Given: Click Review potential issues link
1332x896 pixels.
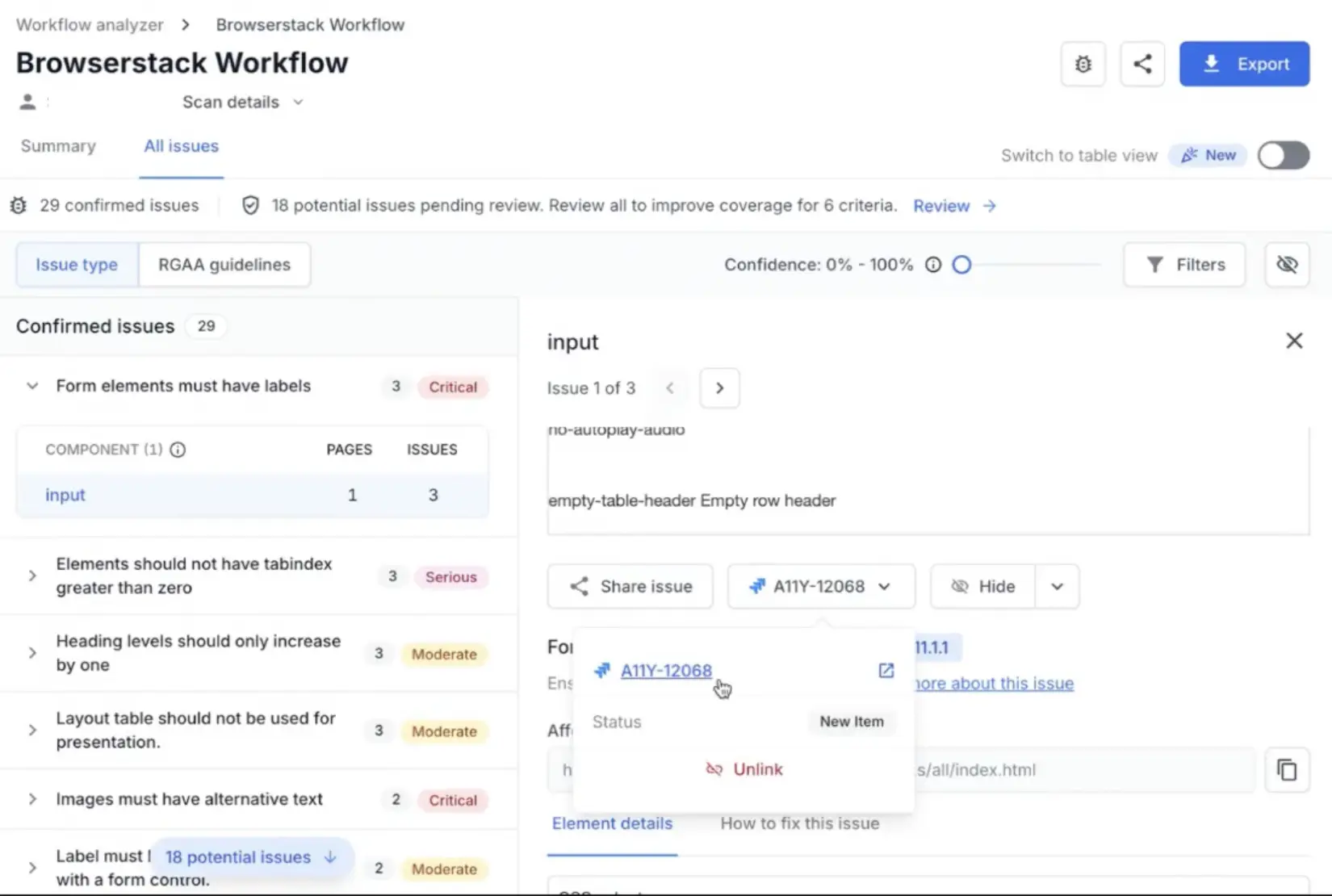Looking at the screenshot, I should tap(941, 206).
